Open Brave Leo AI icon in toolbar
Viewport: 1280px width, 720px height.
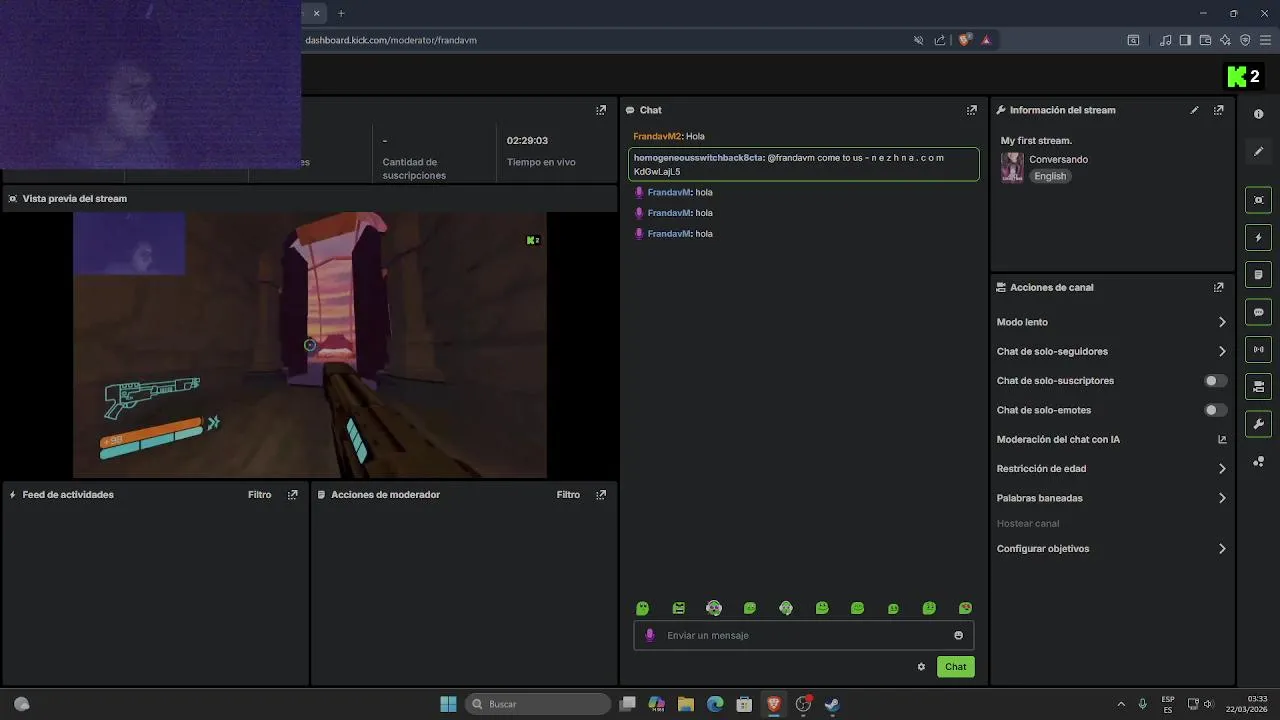pyautogui.click(x=1225, y=40)
